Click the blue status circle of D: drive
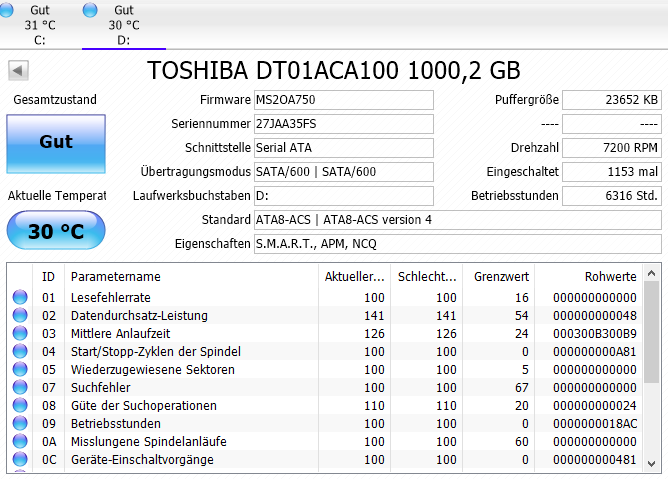Screen dimensions: 668x479 pyautogui.click(x=90, y=10)
